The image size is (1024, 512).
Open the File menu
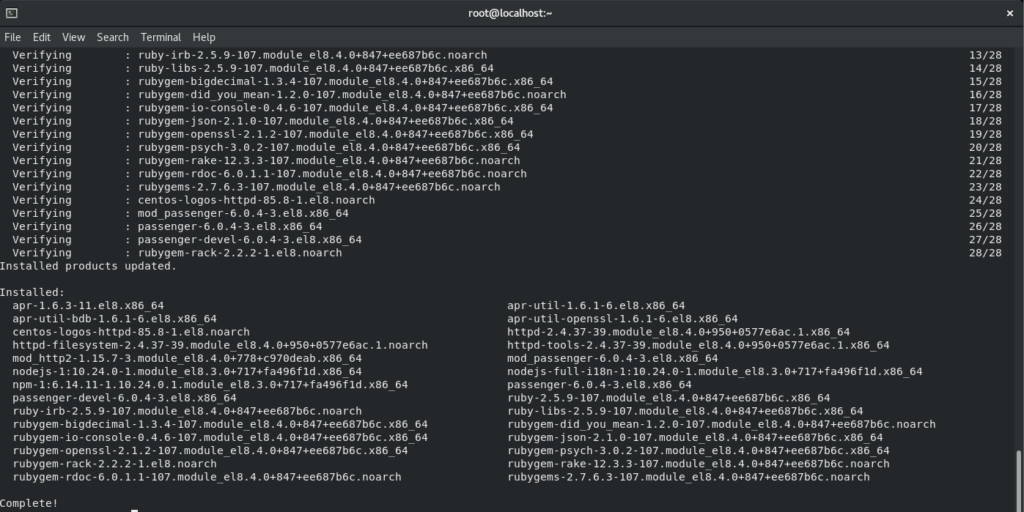click(12, 37)
